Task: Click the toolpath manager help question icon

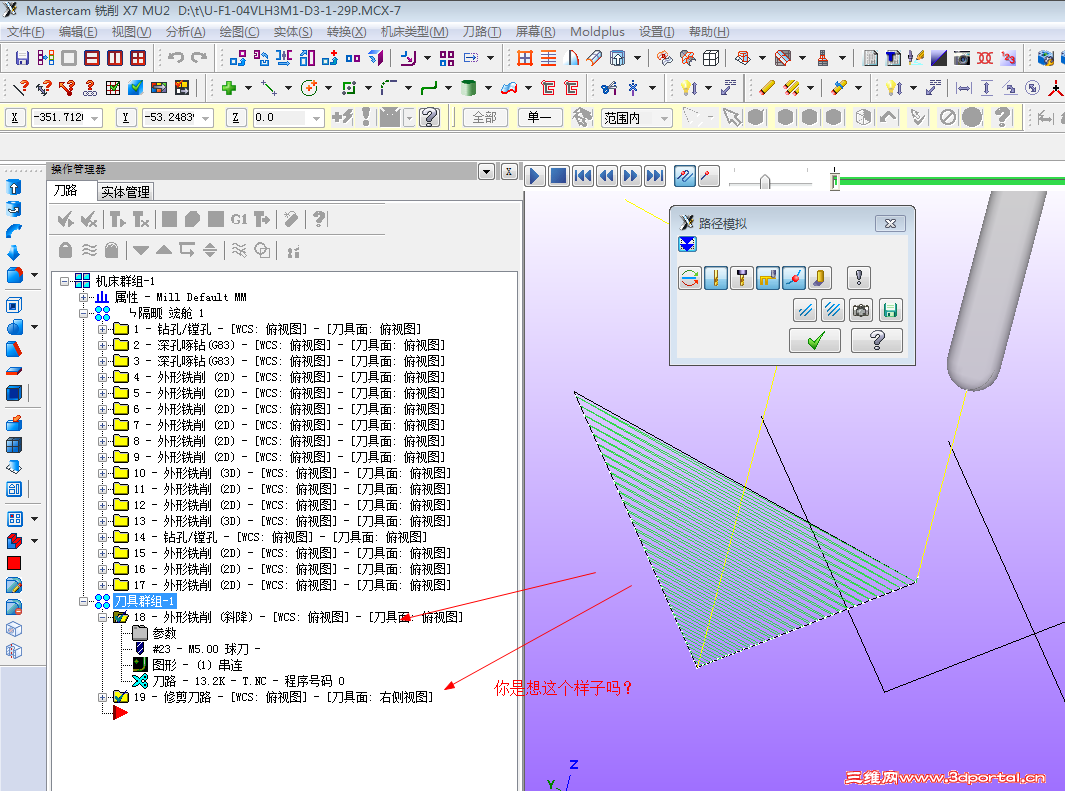Action: click(319, 219)
